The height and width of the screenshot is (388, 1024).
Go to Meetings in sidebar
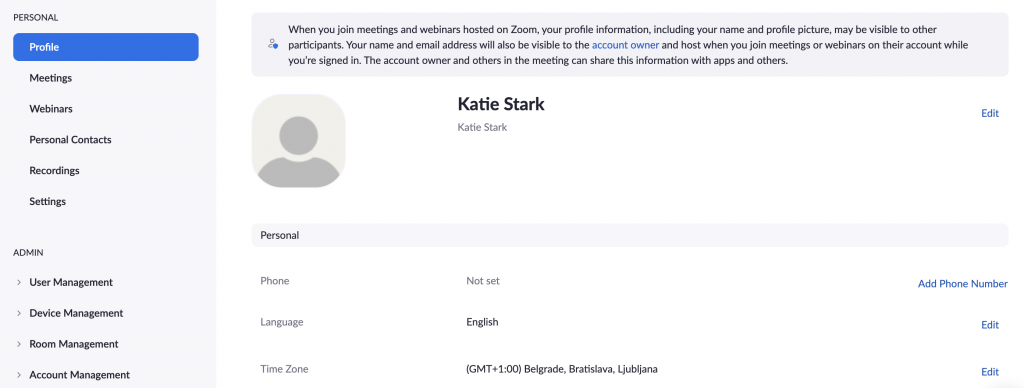(x=50, y=78)
